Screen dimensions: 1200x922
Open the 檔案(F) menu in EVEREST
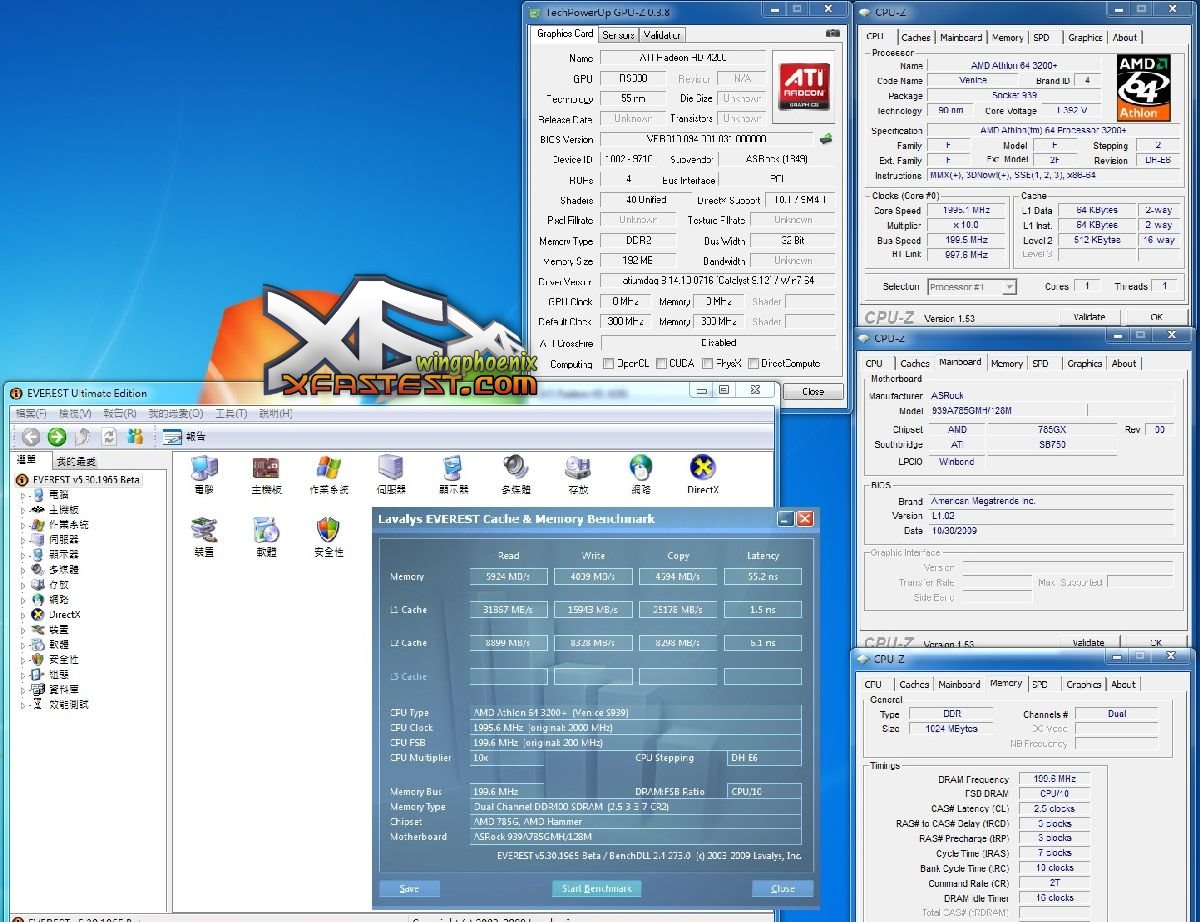pos(31,414)
